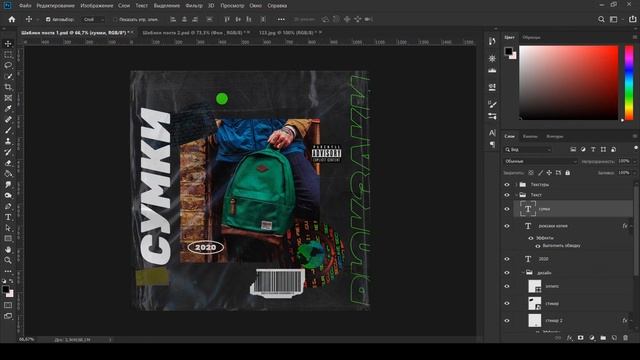Switch to the Образцы tab

pos(531,38)
